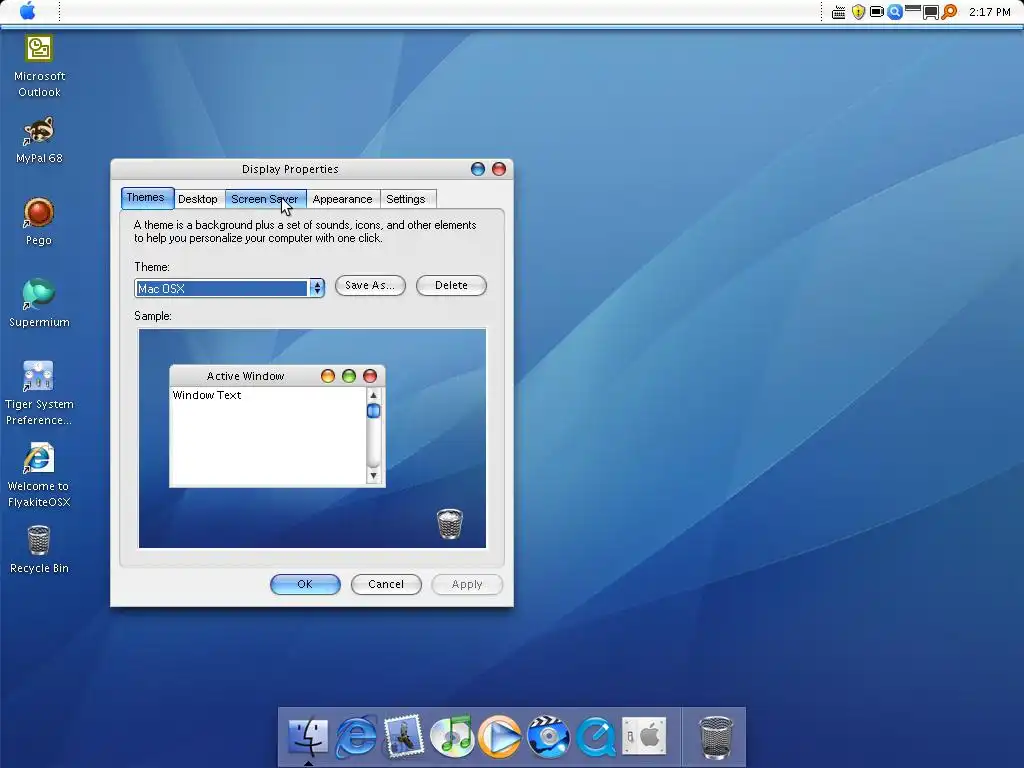Open the yellow security shield tray icon

coord(858,12)
